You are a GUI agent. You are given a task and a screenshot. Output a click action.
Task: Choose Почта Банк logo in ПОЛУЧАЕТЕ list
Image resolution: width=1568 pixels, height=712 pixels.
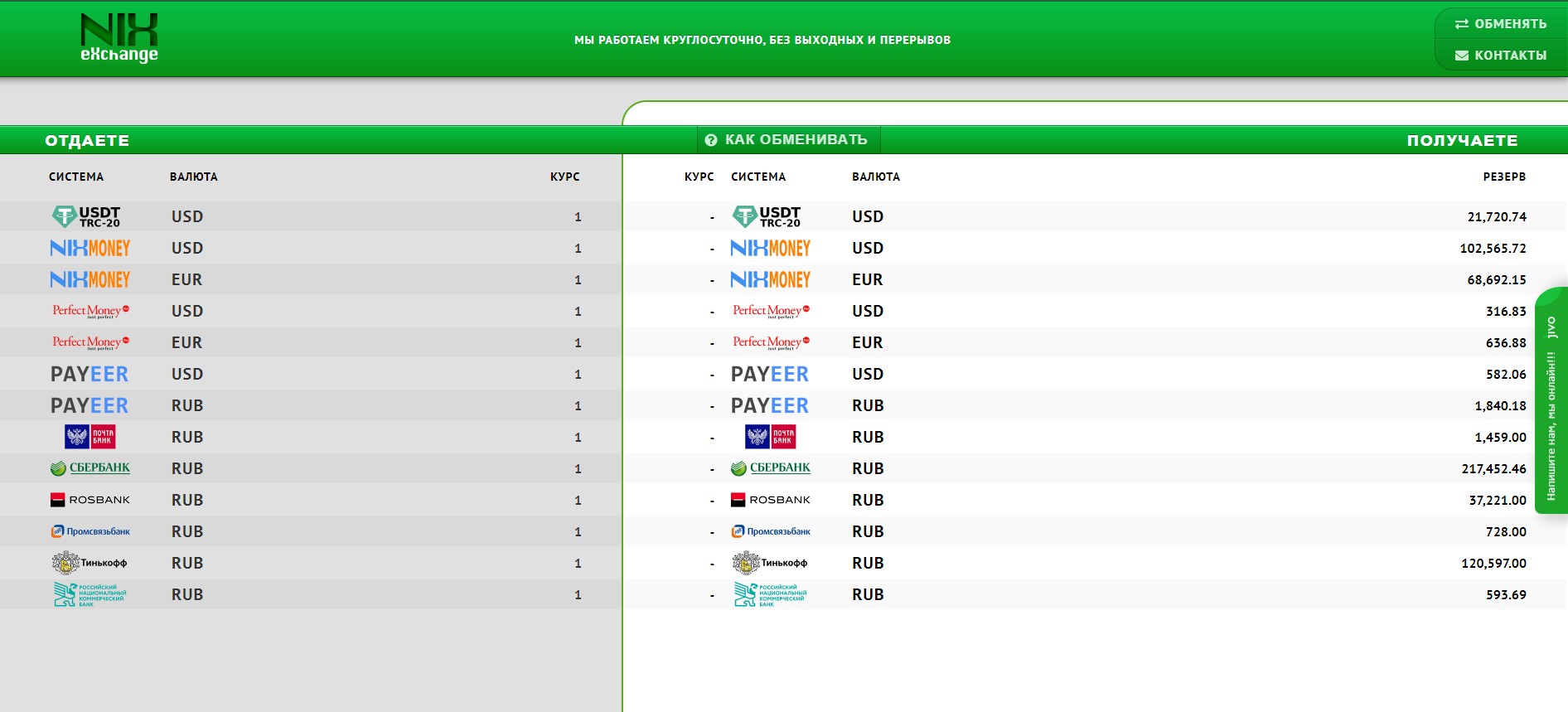pyautogui.click(x=771, y=437)
